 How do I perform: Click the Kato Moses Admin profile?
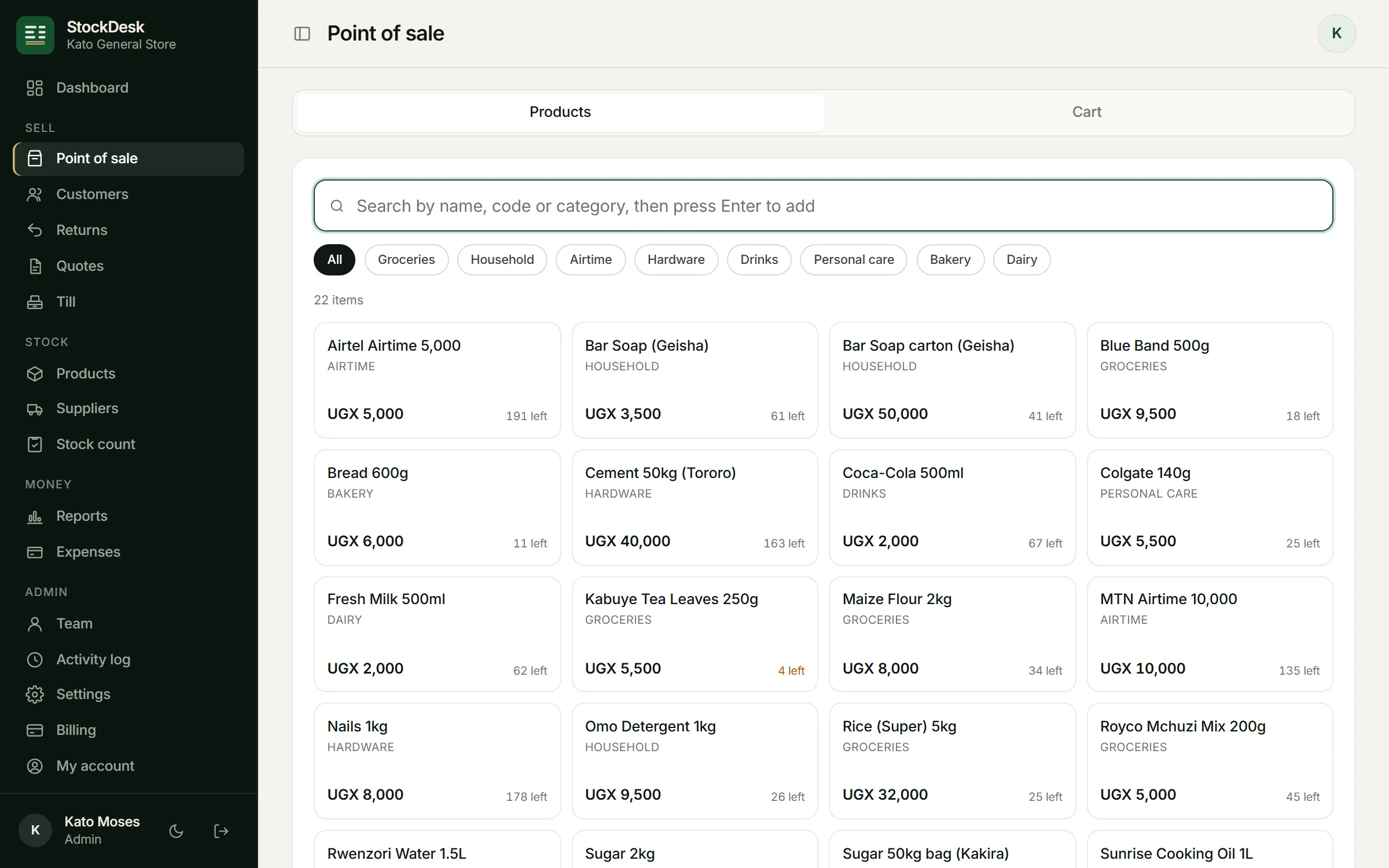79,830
